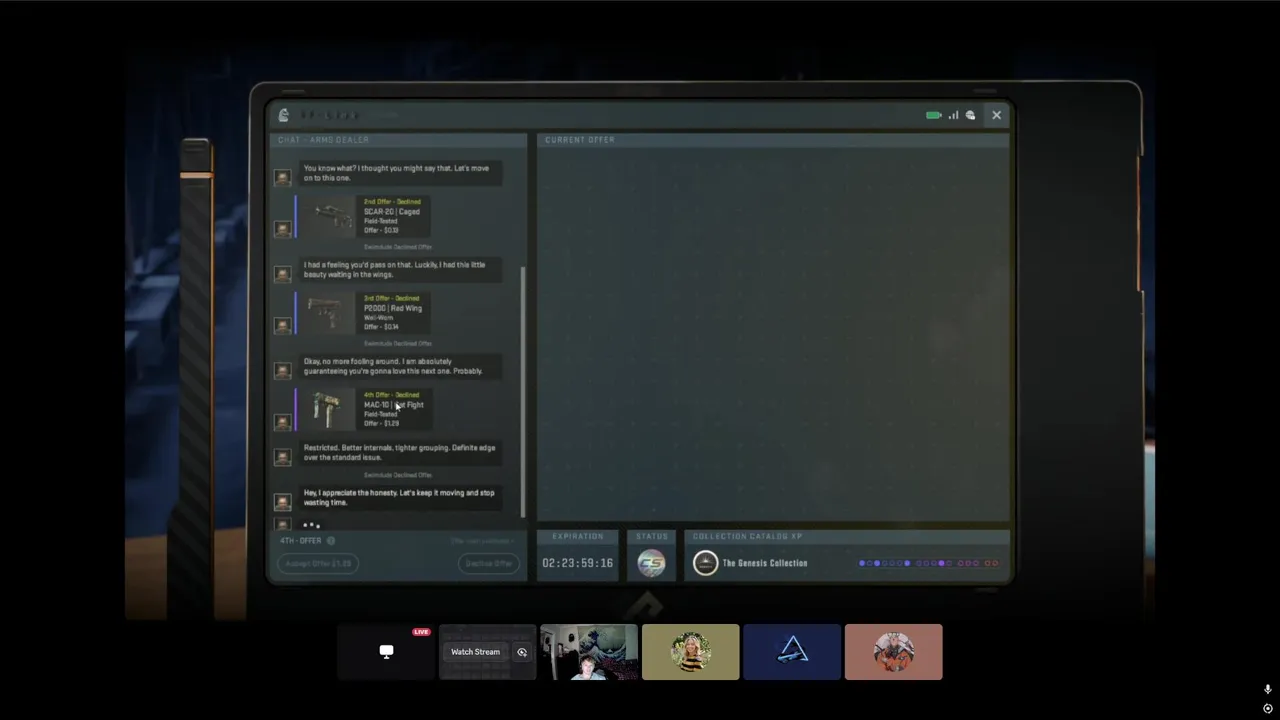1280x720 pixels.
Task: Open the SCAR-20 Caged 2nd offer card
Action: pyautogui.click(x=364, y=216)
